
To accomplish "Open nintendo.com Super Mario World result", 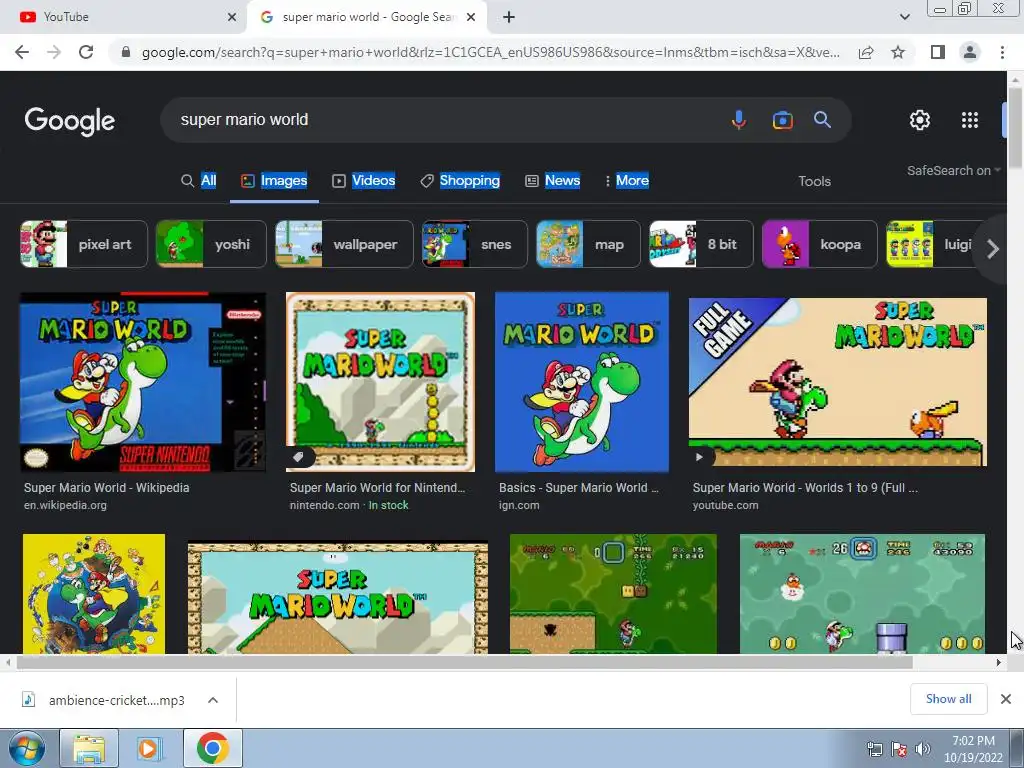I will tap(377, 488).
